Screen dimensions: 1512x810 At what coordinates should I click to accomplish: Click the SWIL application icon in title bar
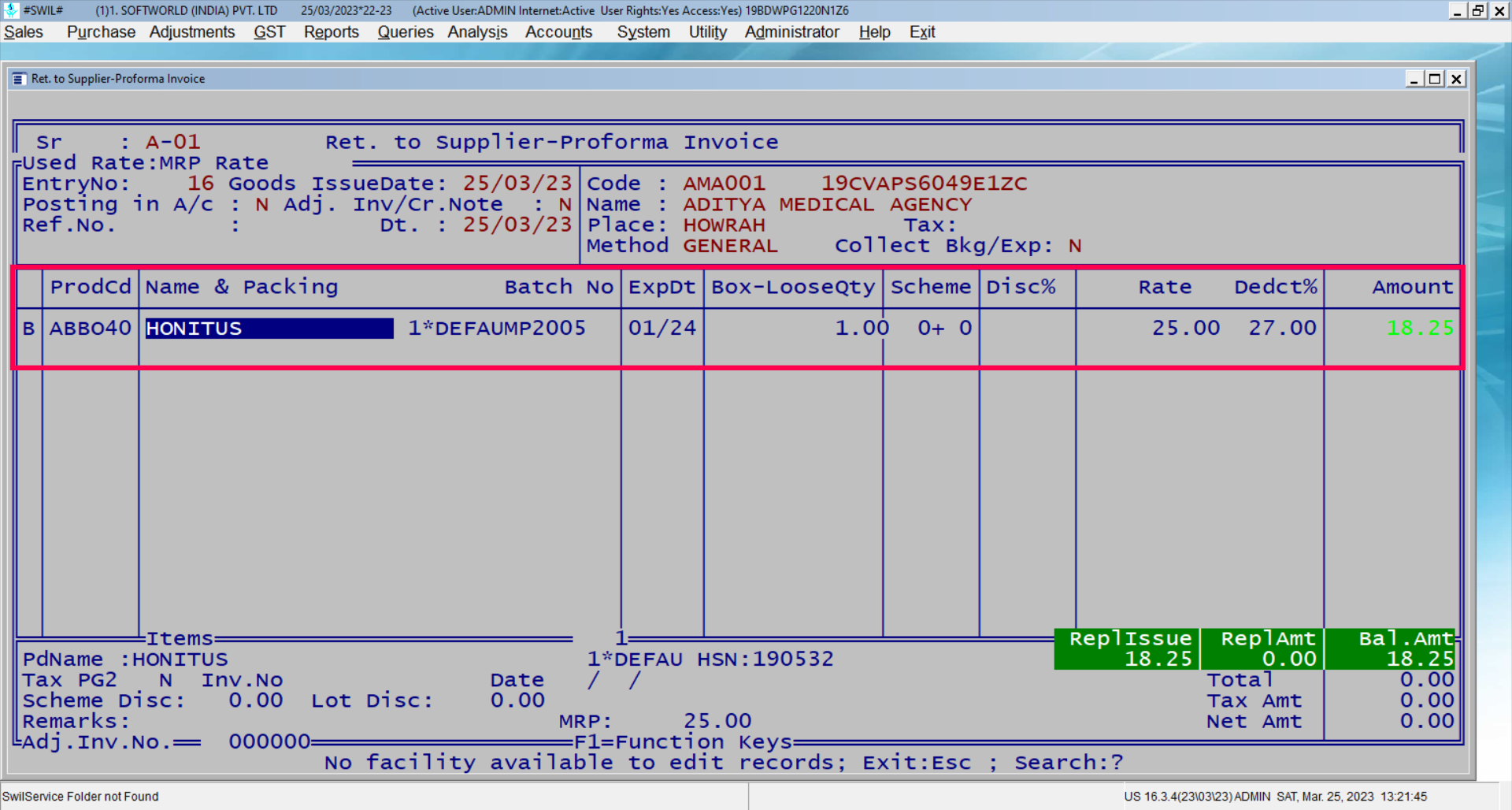tap(11, 10)
